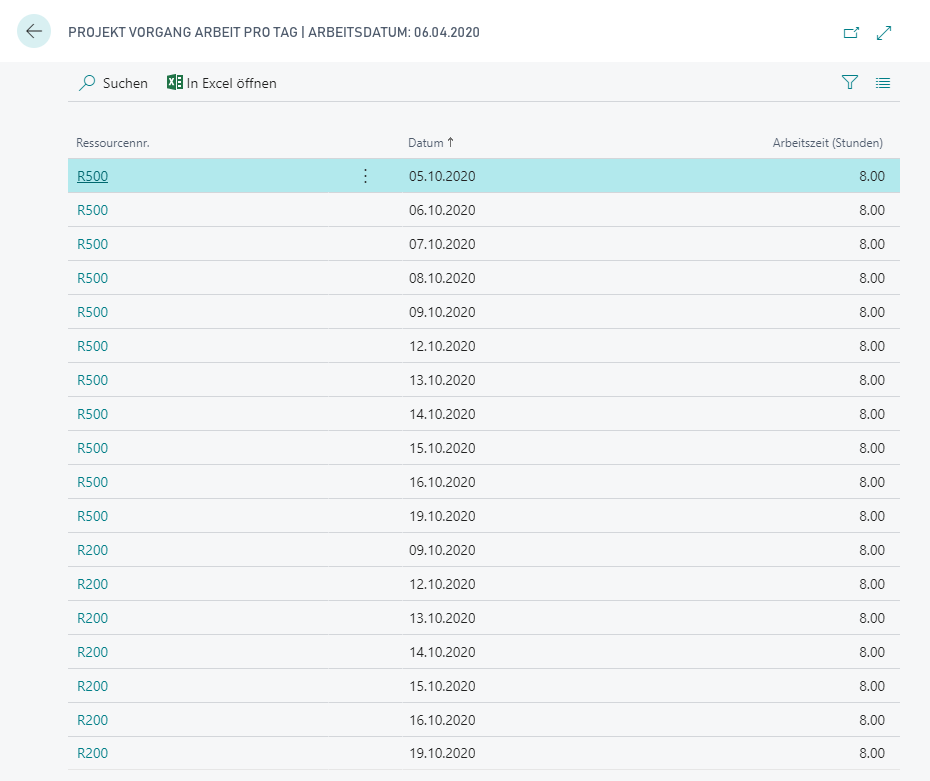The image size is (930, 781).
Task: Expand page to full screen icon
Action: (884, 33)
